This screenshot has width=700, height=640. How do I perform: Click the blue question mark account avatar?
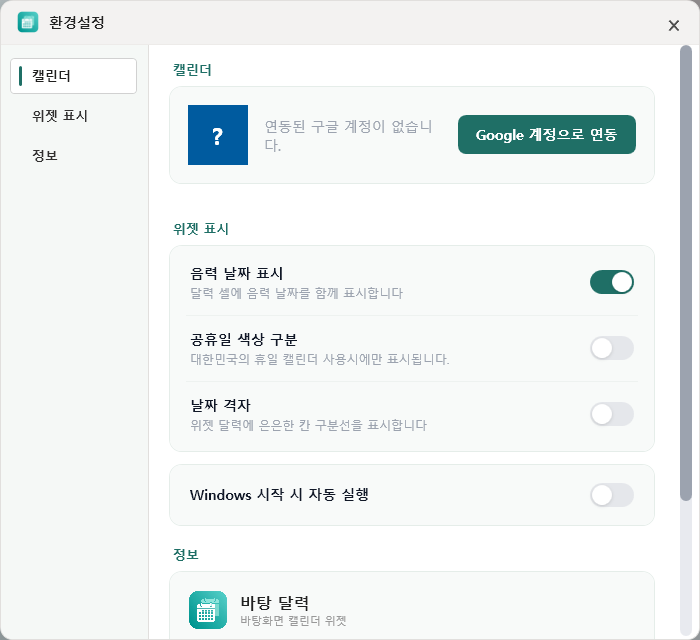[218, 135]
